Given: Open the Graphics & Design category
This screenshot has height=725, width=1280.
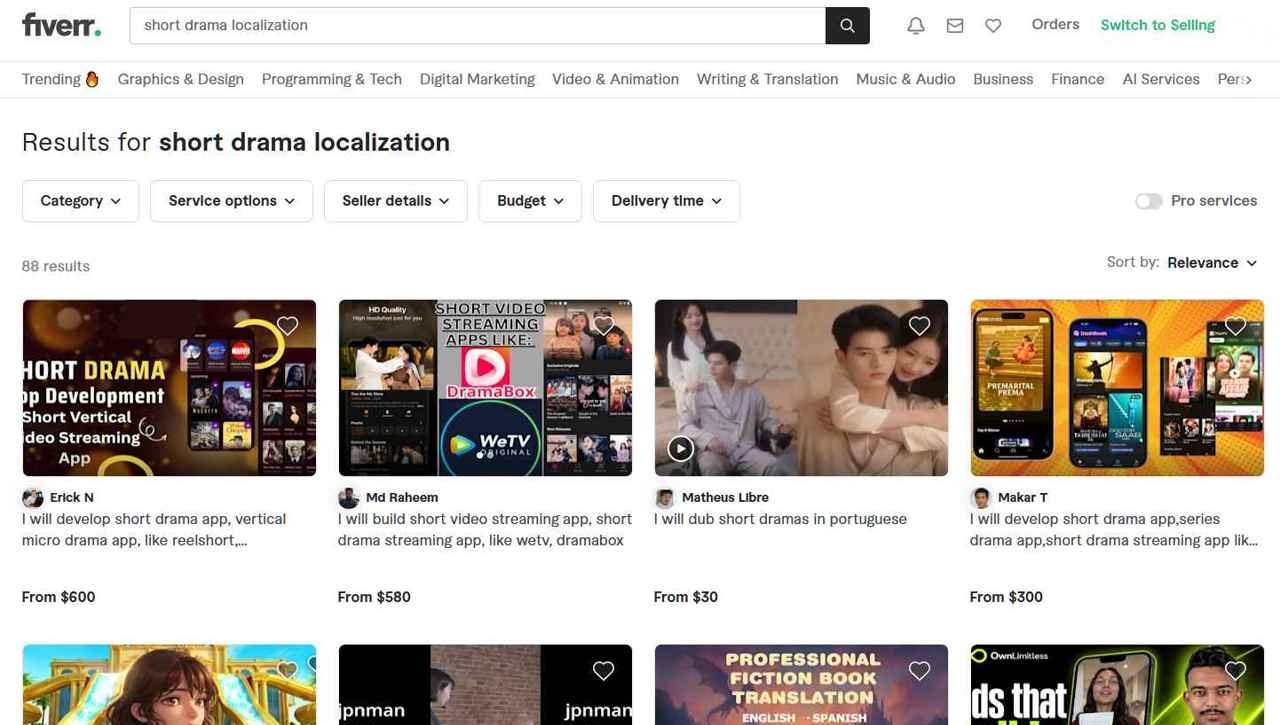Looking at the screenshot, I should click(x=181, y=79).
